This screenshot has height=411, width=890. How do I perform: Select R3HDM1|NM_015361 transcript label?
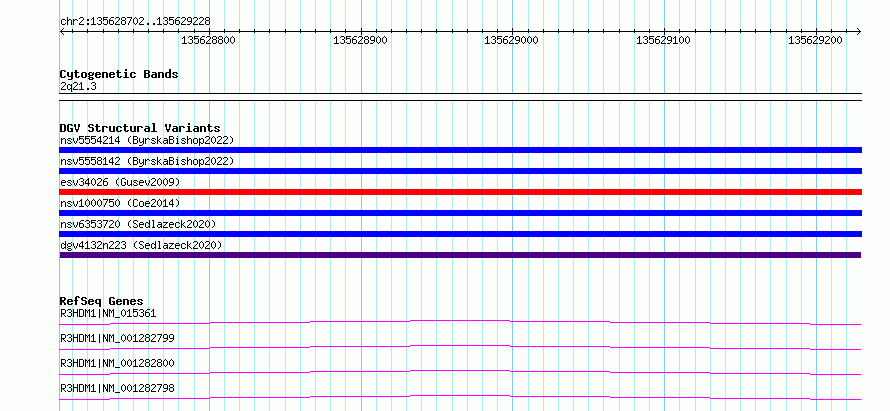coord(108,313)
